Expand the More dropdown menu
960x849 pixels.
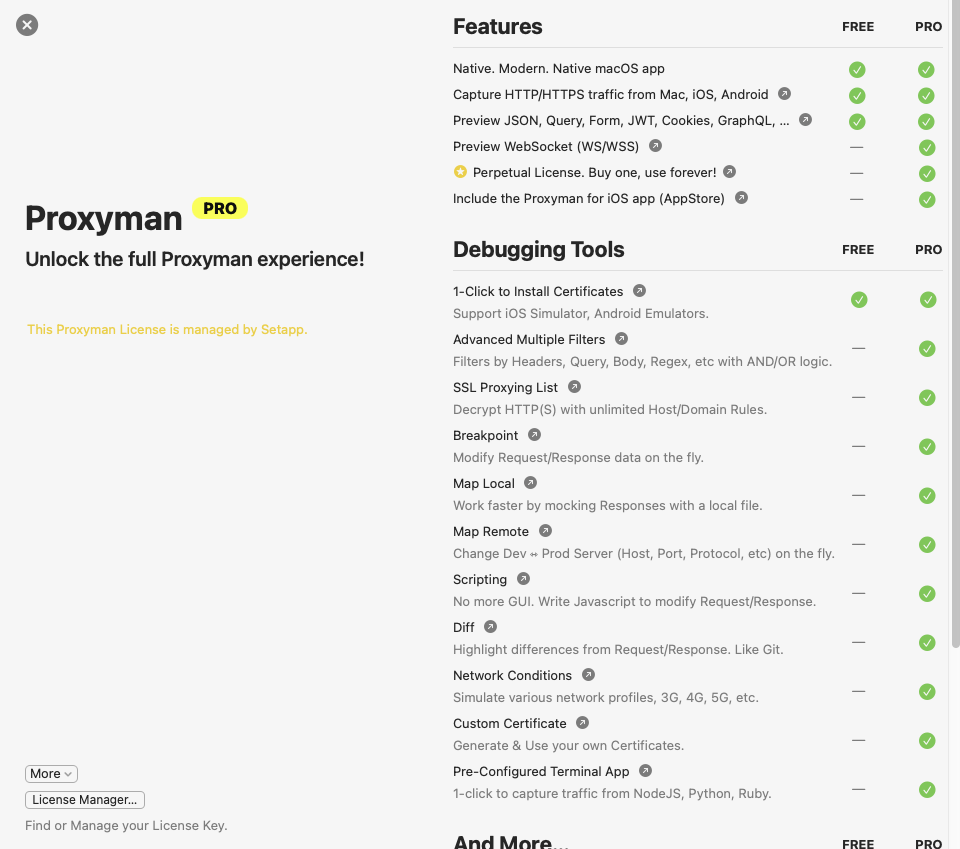[x=51, y=774]
